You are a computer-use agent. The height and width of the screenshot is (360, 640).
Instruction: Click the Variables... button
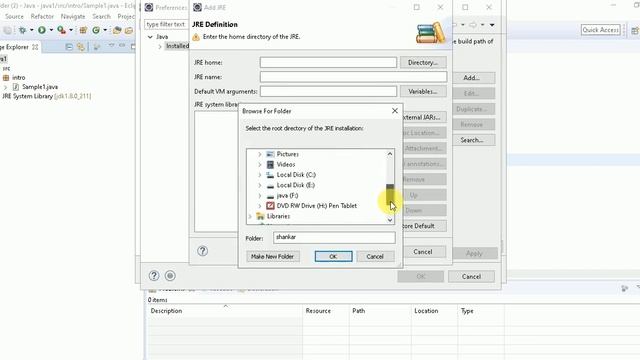423,91
